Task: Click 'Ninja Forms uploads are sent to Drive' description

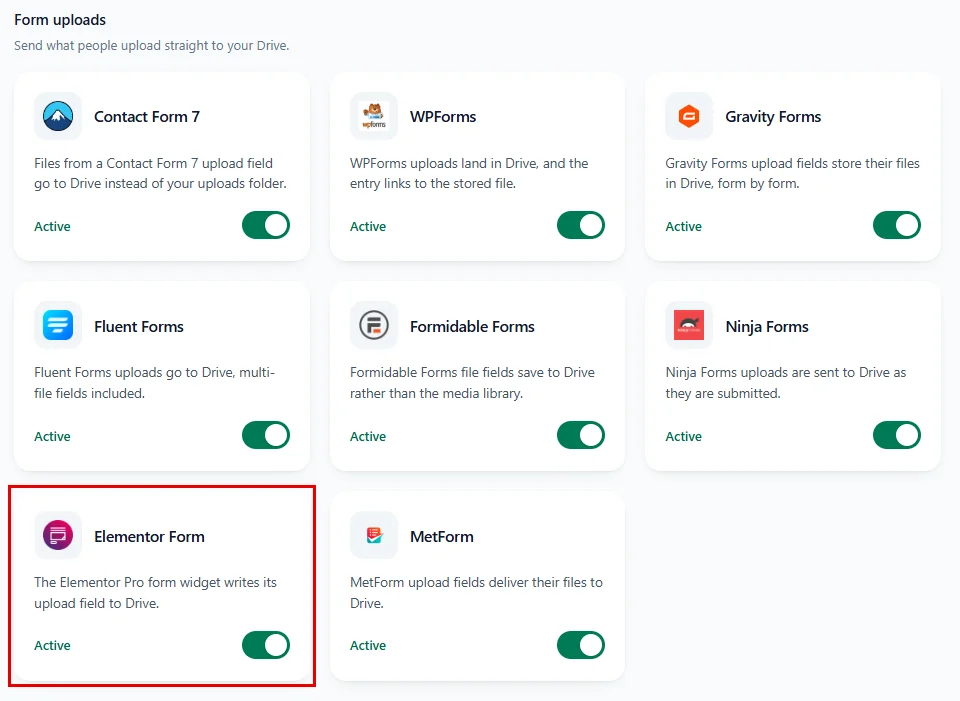Action: click(786, 383)
